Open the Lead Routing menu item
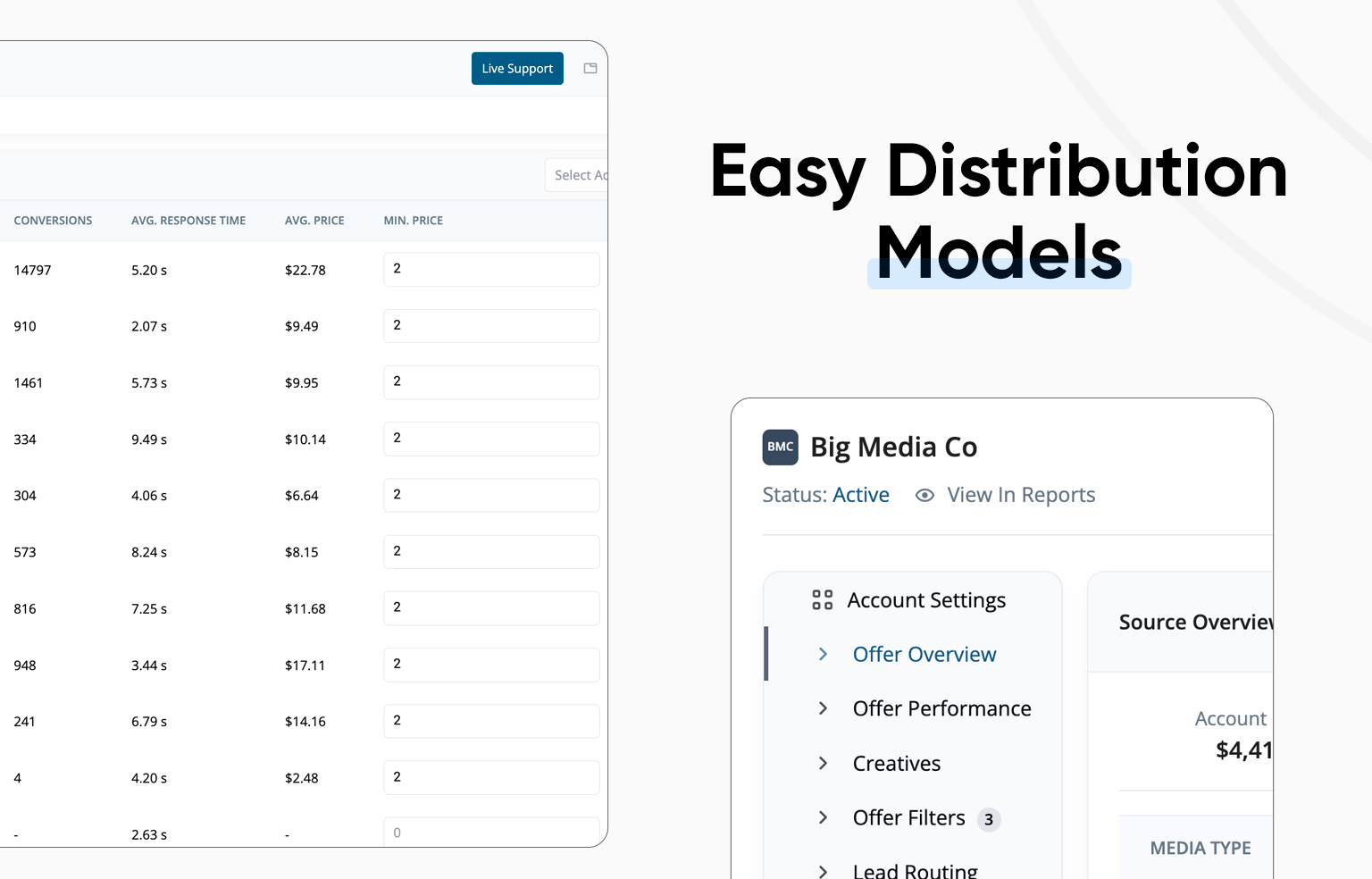1372x879 pixels. point(915,870)
